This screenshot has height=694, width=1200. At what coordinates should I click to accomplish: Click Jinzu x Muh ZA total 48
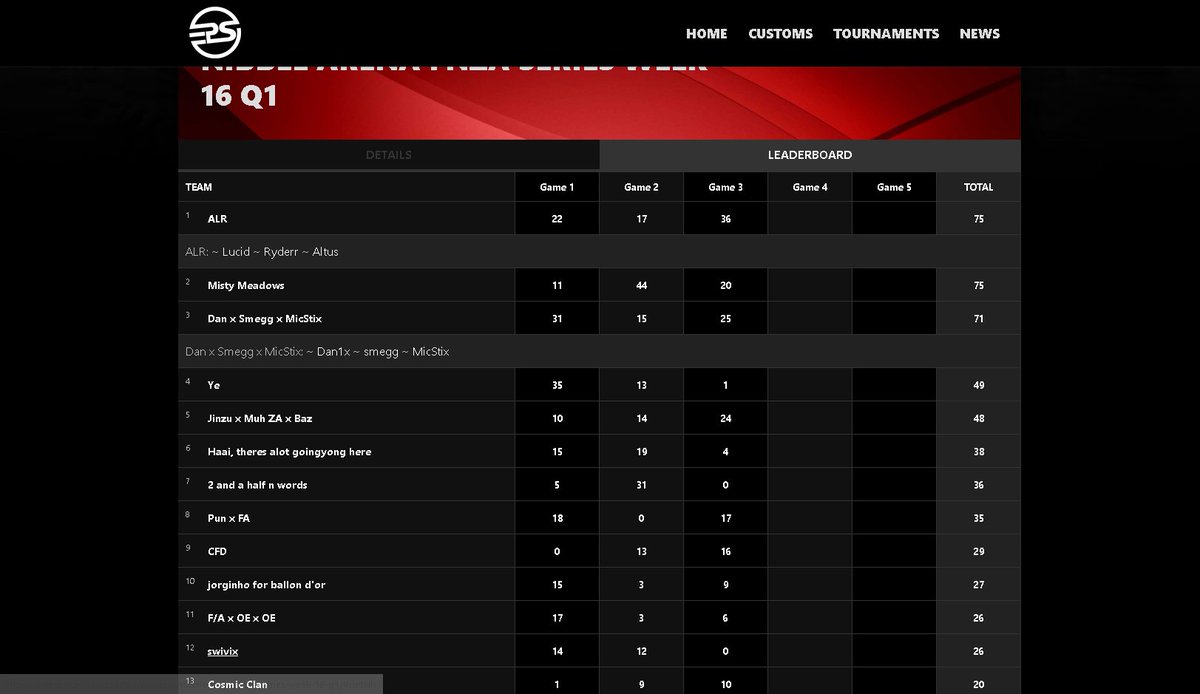(978, 418)
